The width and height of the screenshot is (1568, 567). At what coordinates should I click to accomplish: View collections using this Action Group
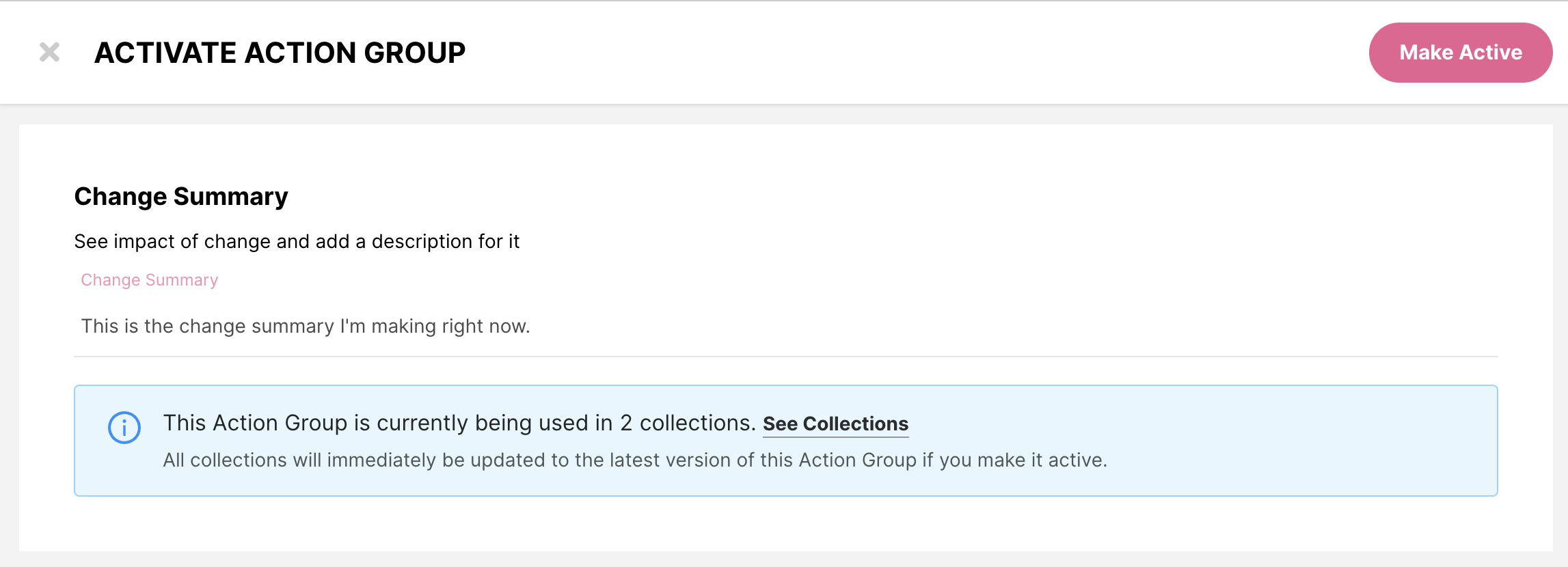coord(835,424)
